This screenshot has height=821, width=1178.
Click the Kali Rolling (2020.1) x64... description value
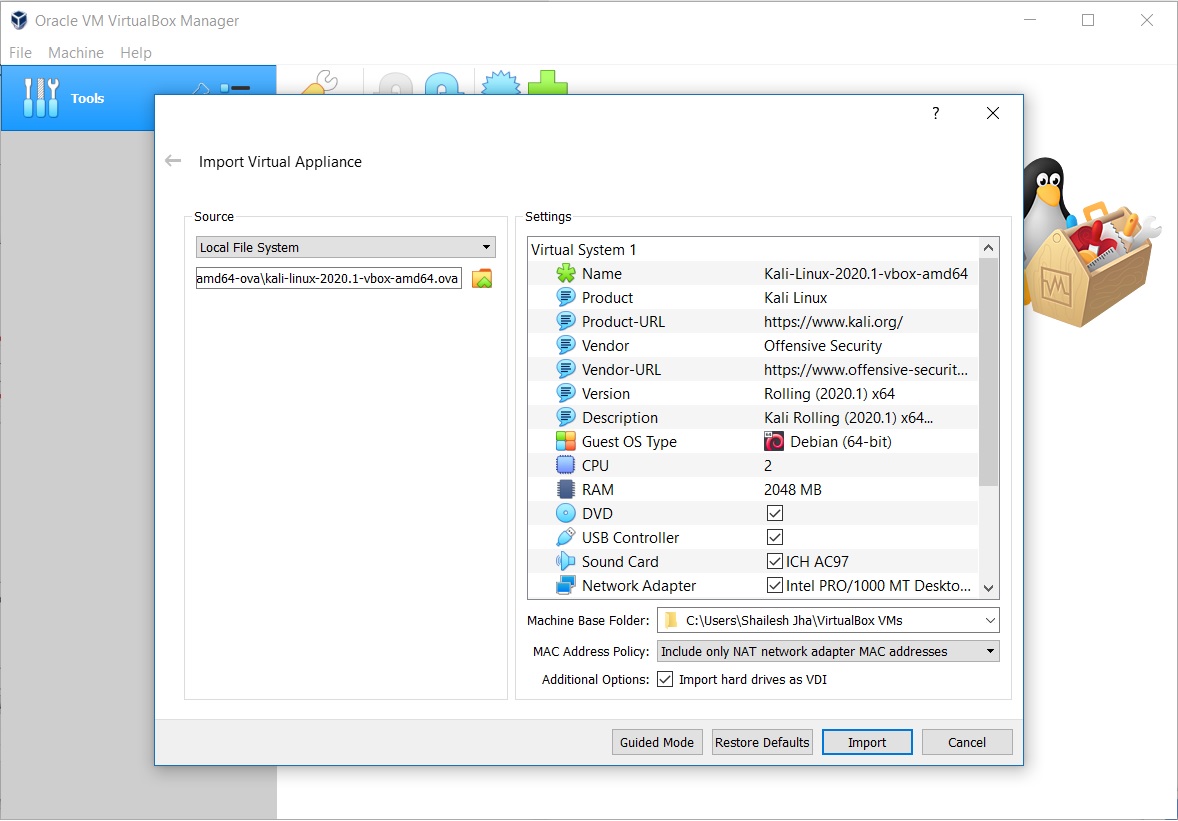click(x=848, y=418)
